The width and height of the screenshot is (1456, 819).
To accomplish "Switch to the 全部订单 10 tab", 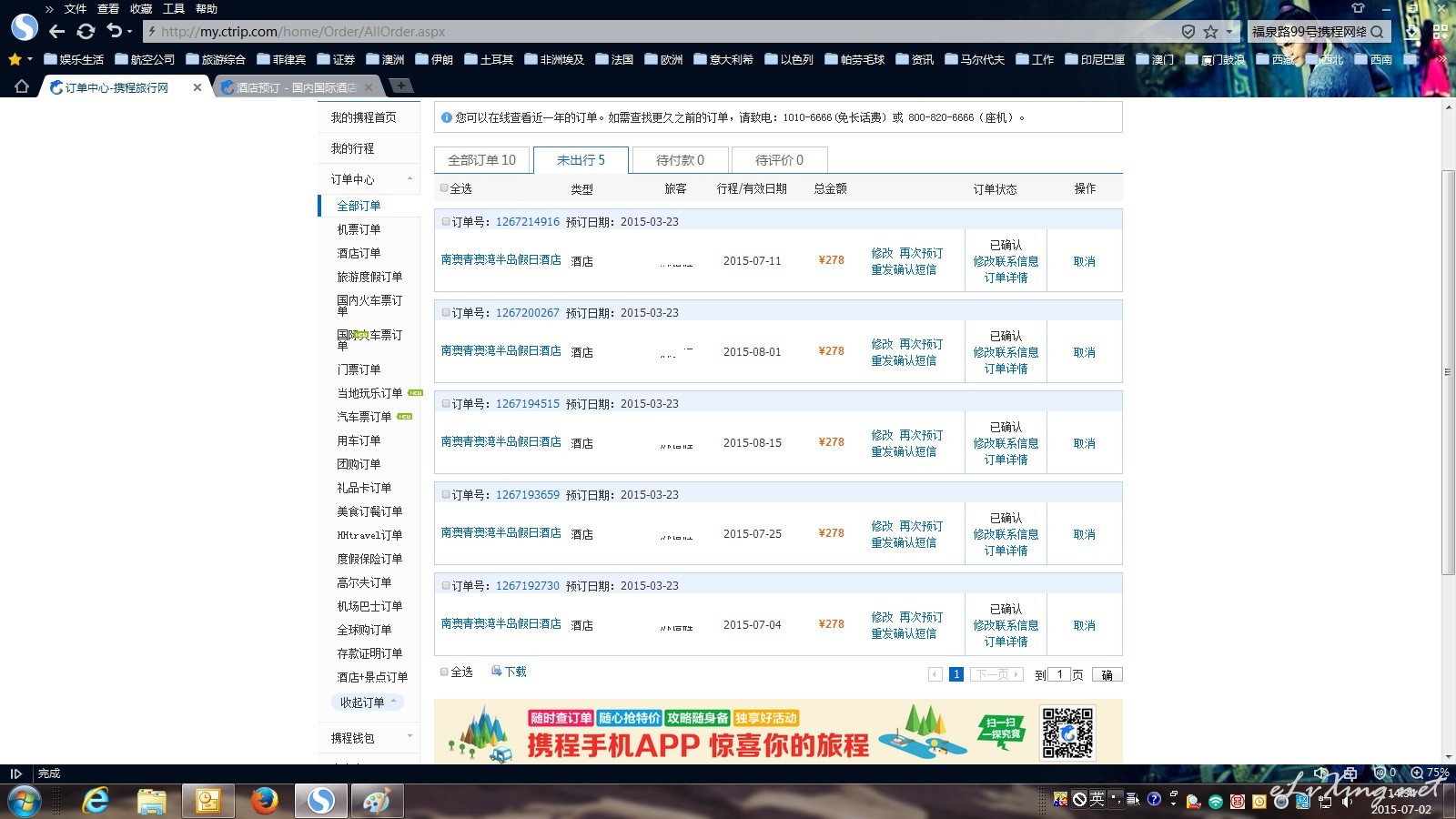I will coord(481,160).
